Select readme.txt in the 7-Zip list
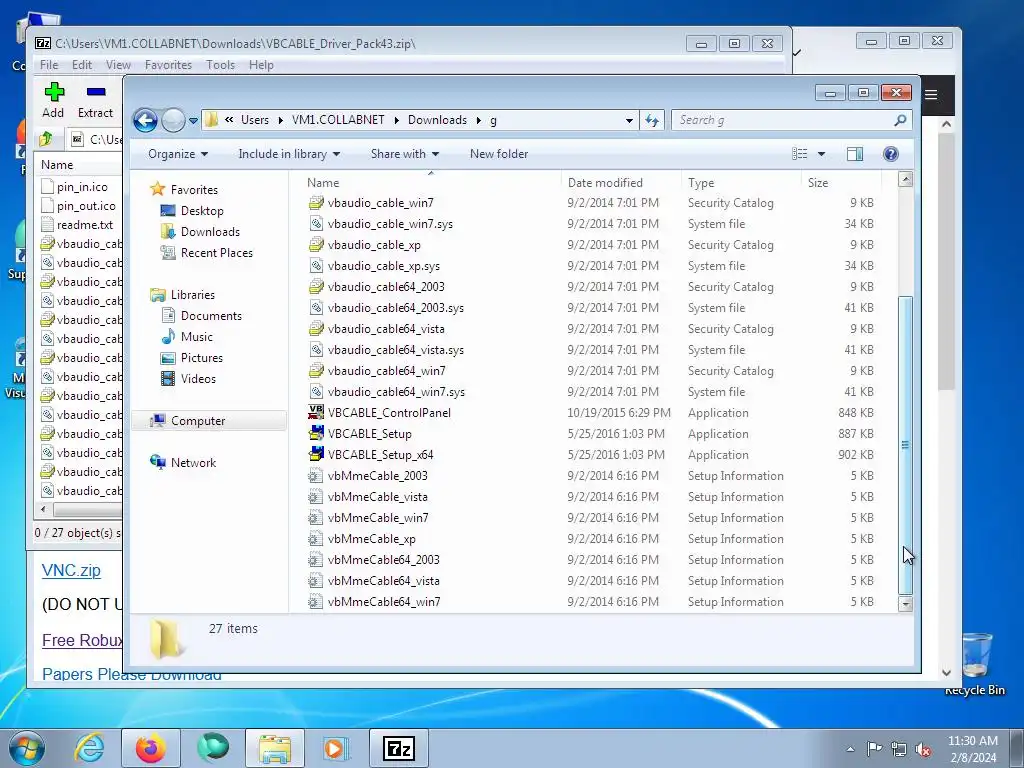The width and height of the screenshot is (1024, 768). (84, 225)
